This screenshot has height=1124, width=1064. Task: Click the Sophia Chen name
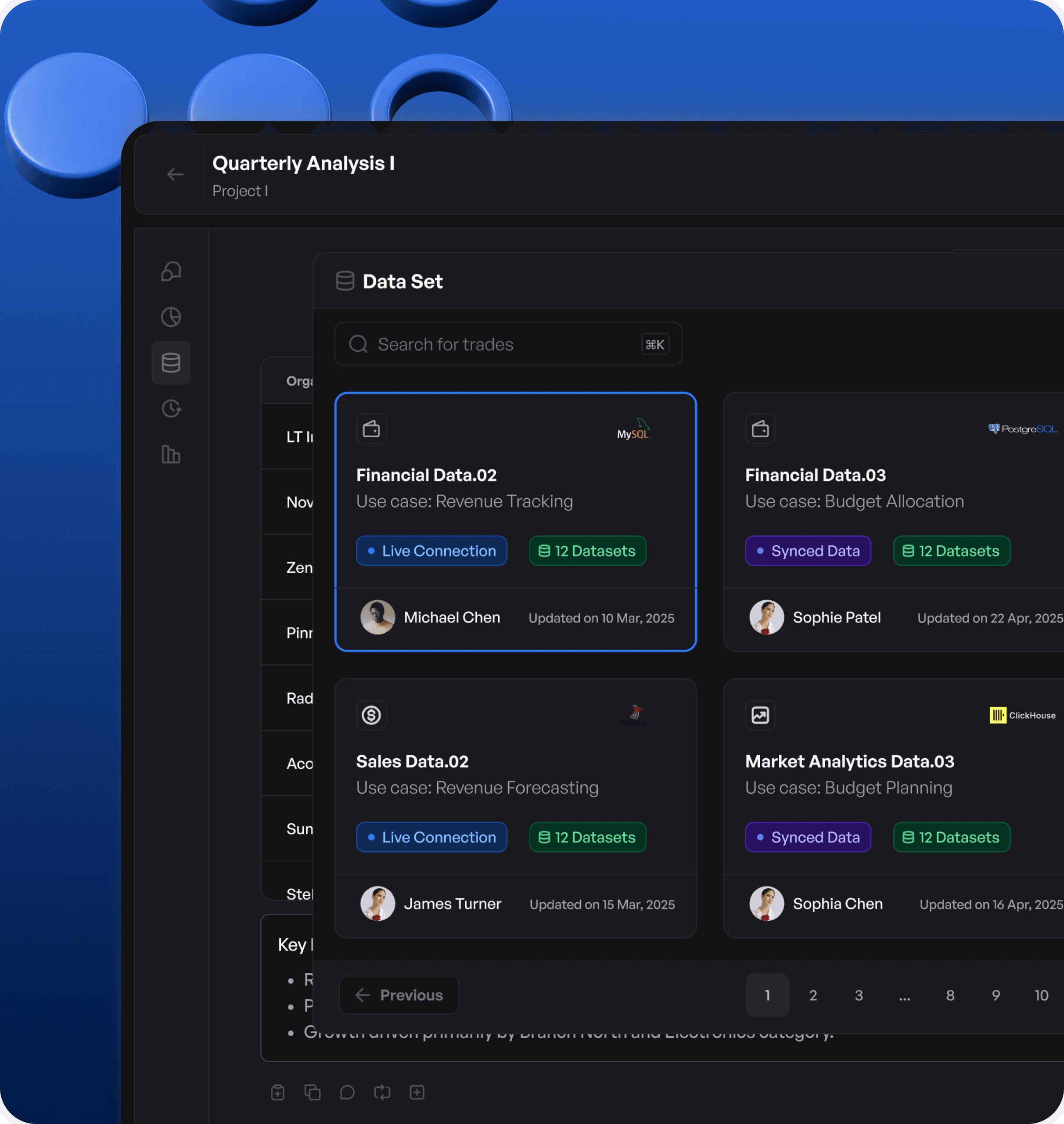(x=838, y=903)
